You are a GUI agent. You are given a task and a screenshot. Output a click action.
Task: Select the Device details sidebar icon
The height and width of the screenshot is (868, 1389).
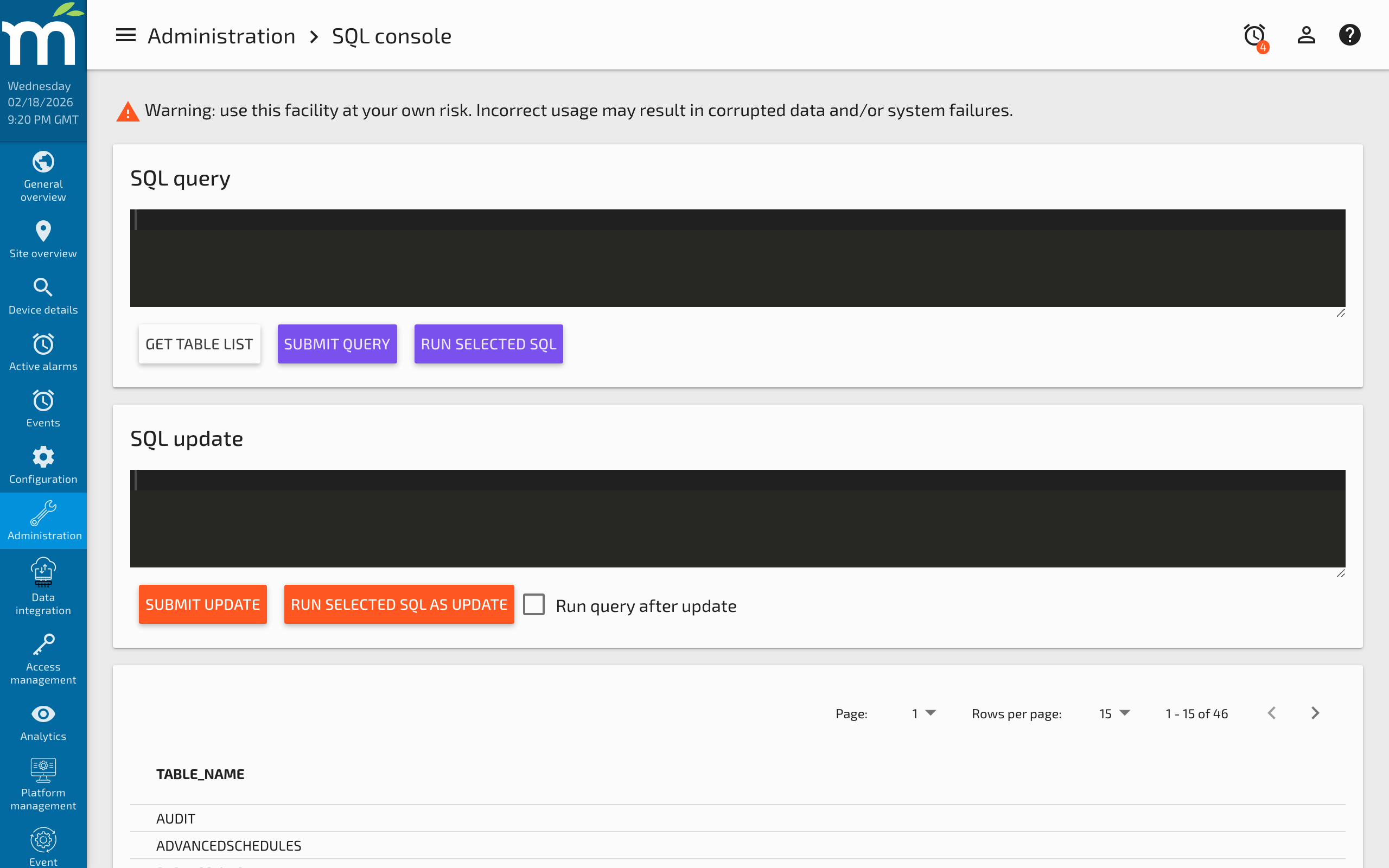click(x=43, y=288)
